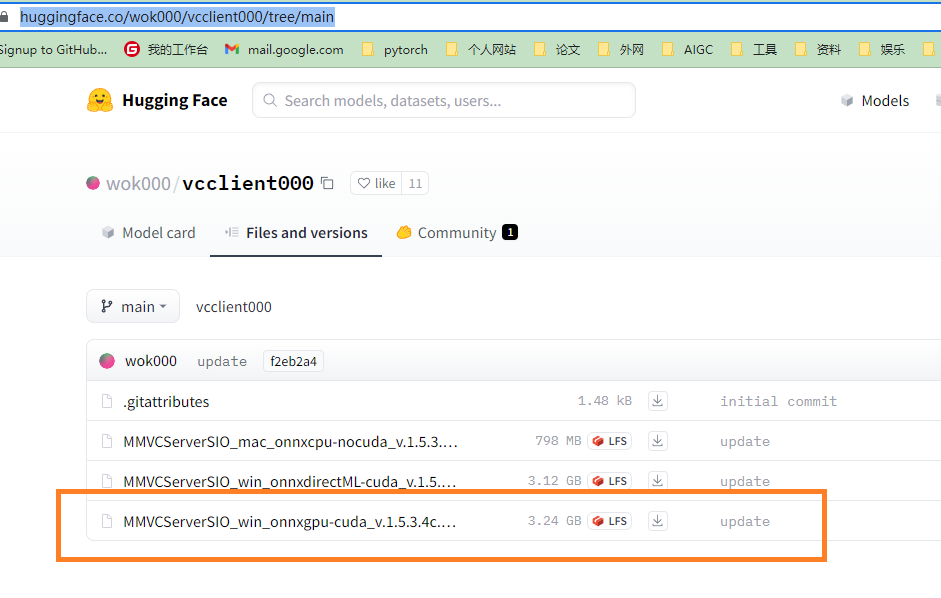Open the wok000 owner link

[138, 183]
